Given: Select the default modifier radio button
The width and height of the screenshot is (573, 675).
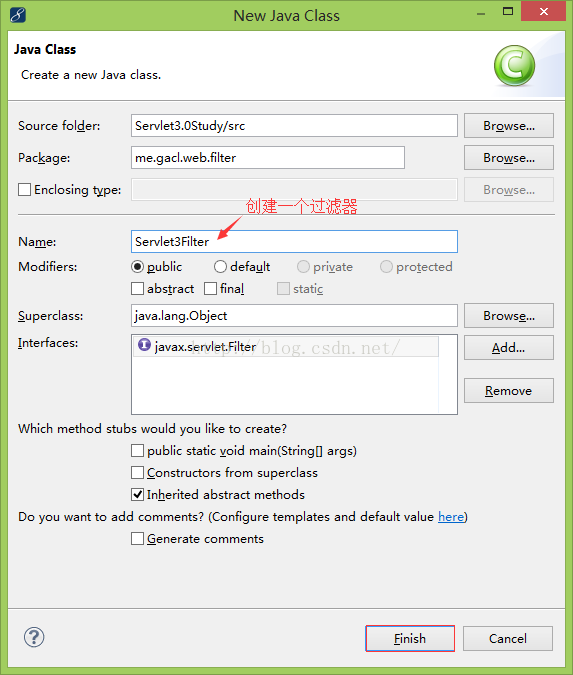Looking at the screenshot, I should [x=220, y=267].
